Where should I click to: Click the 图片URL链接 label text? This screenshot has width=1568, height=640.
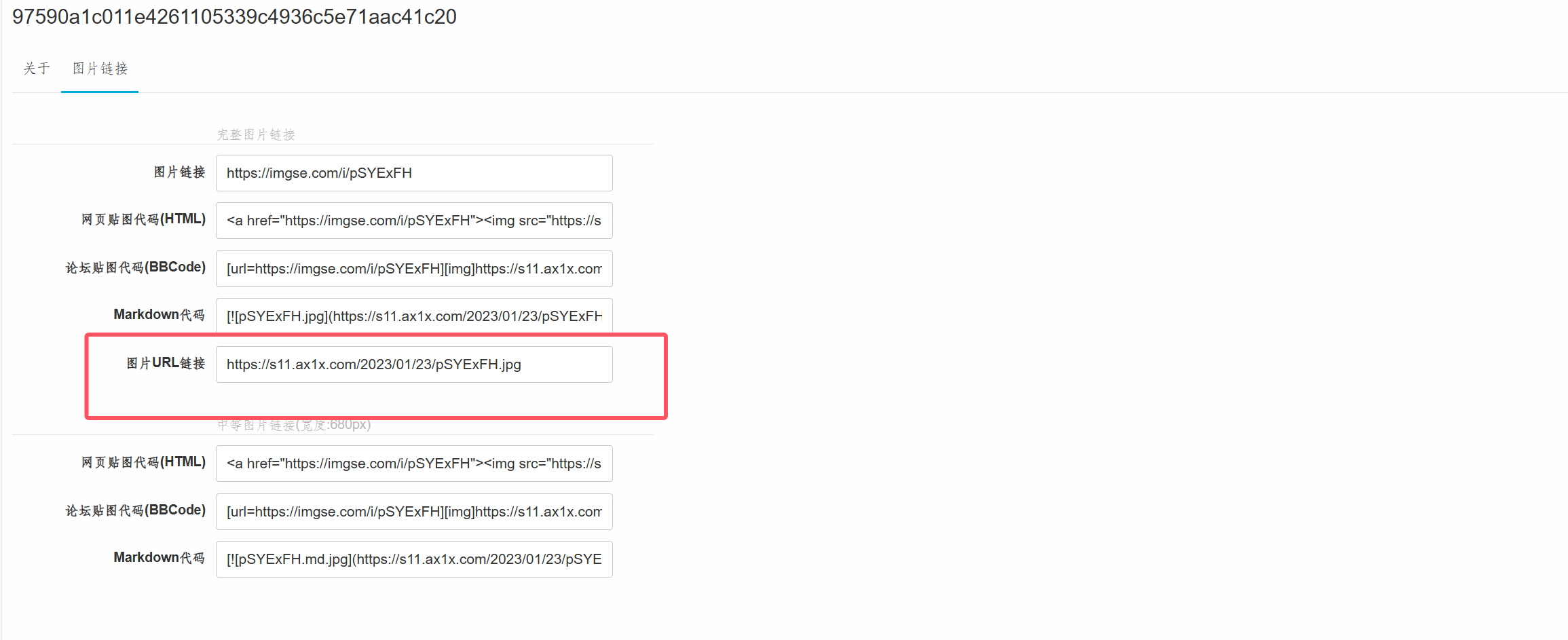point(166,363)
